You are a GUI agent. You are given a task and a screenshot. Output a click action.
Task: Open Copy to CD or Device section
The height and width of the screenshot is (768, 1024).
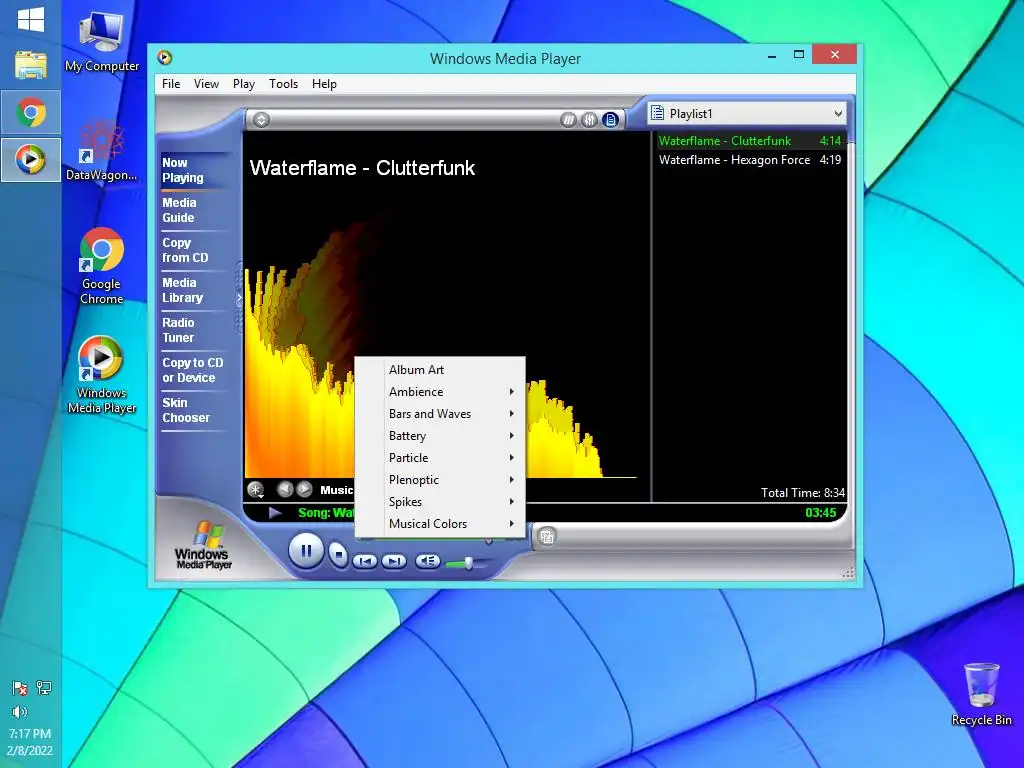pyautogui.click(x=193, y=370)
